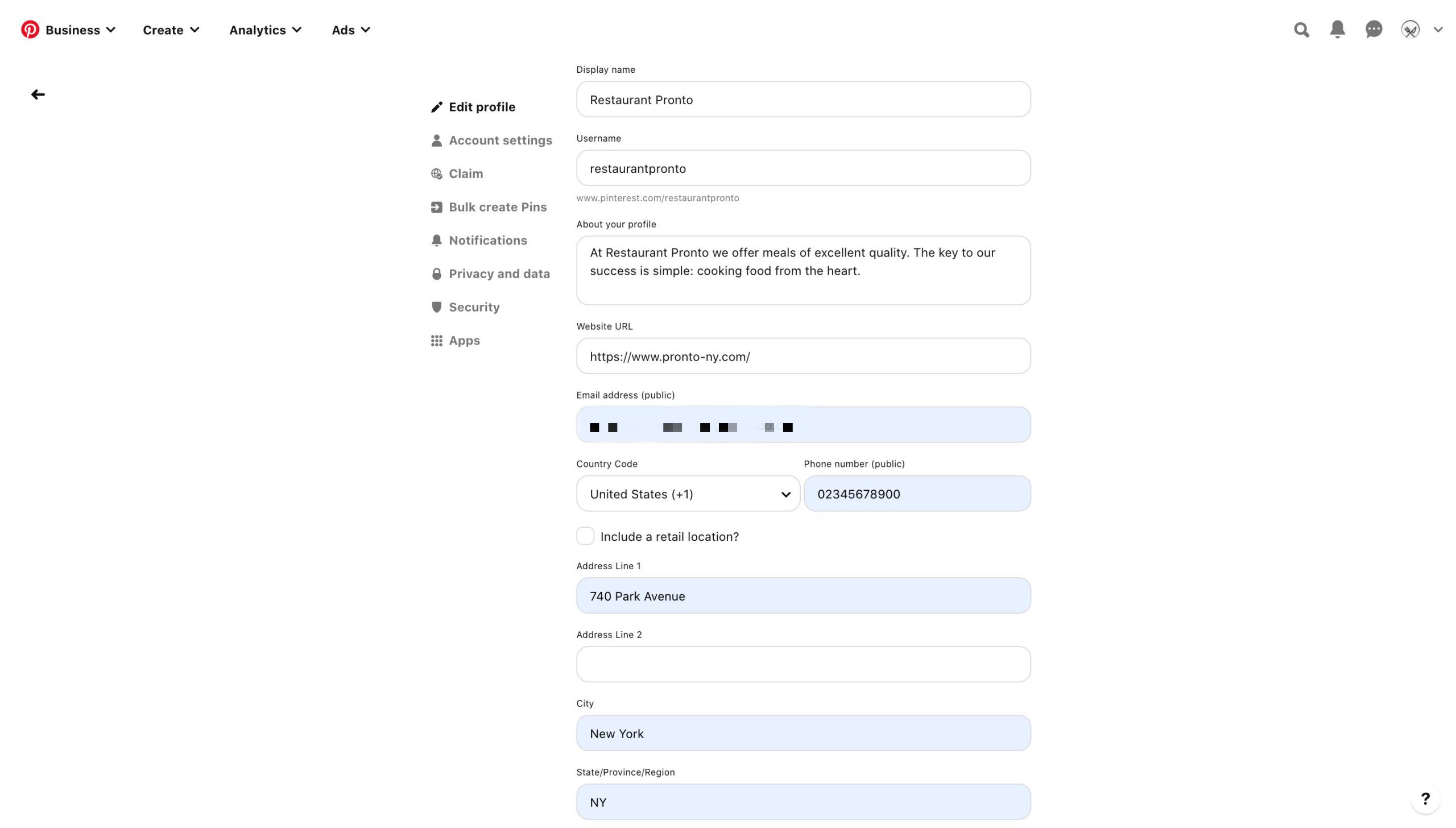Select the Security settings section

coord(474,307)
